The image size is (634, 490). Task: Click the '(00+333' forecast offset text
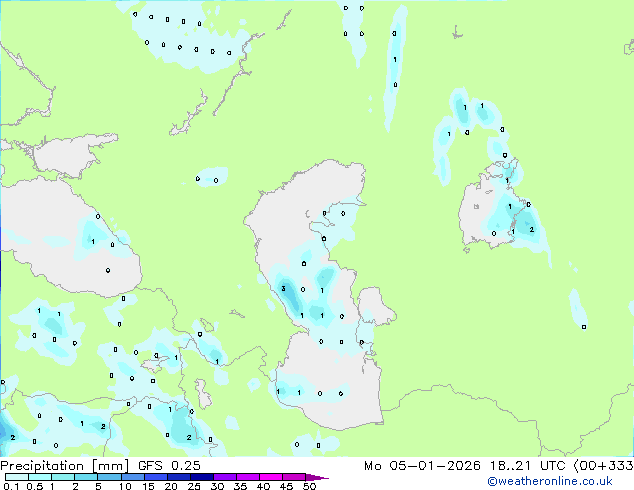603,466
